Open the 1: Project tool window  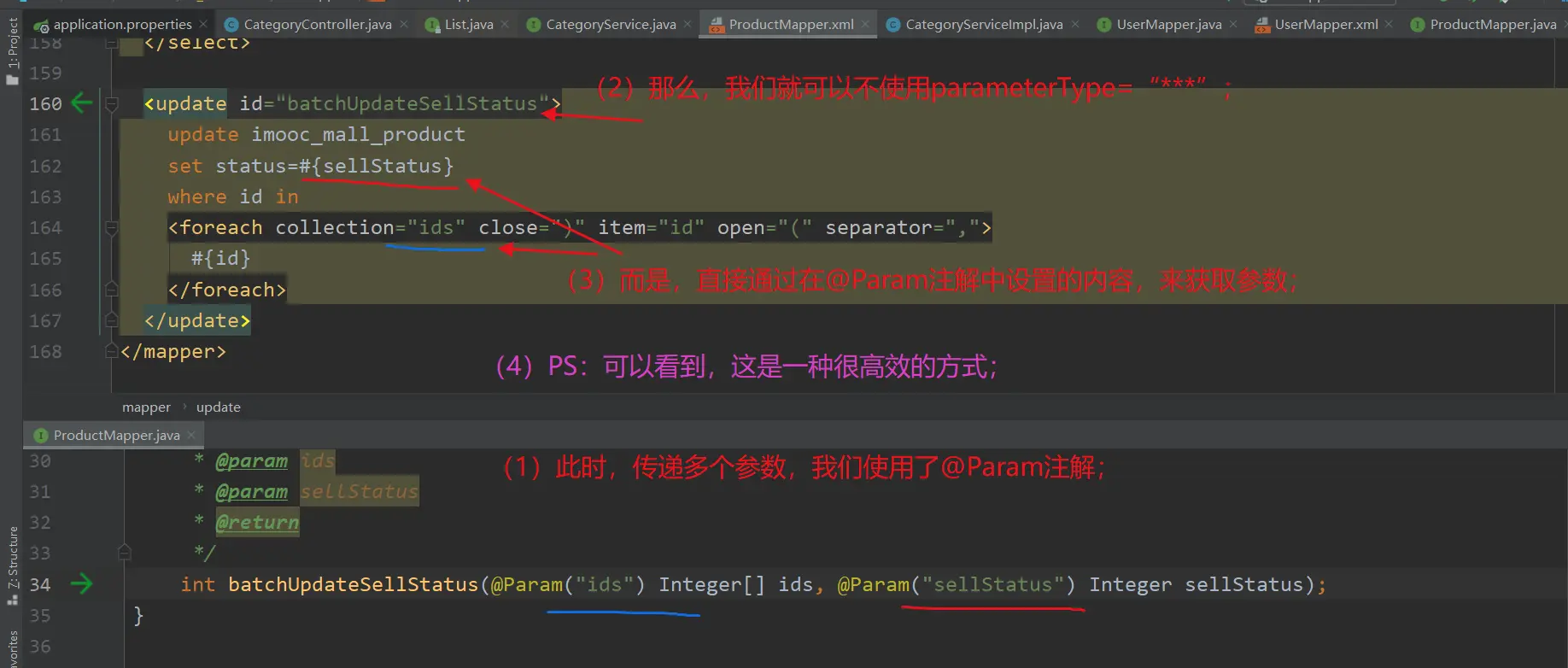pyautogui.click(x=12, y=50)
